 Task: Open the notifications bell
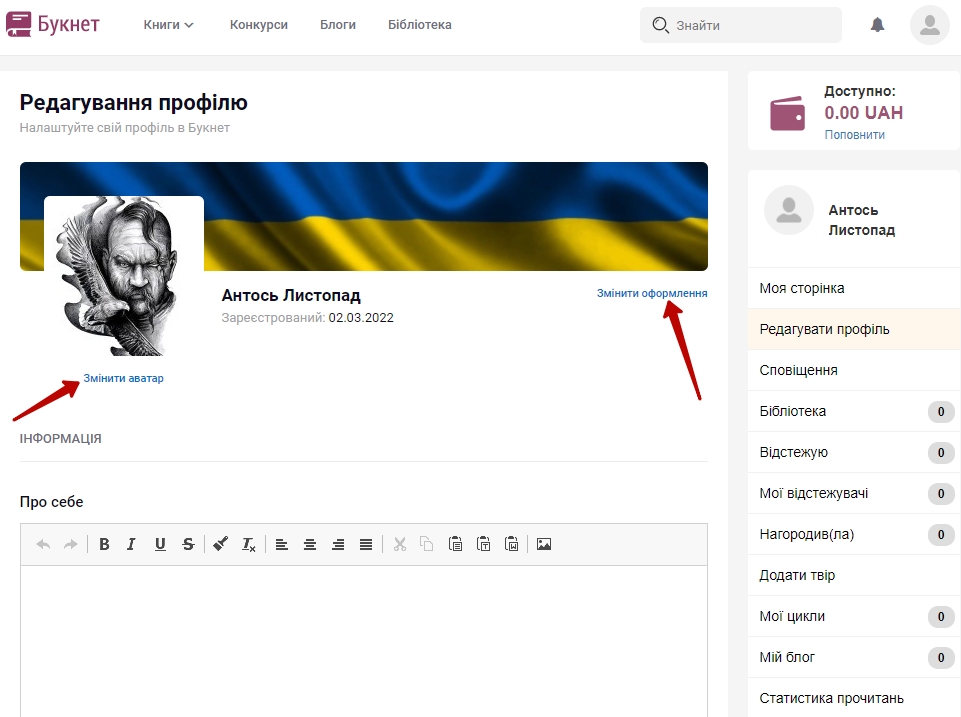pos(878,25)
